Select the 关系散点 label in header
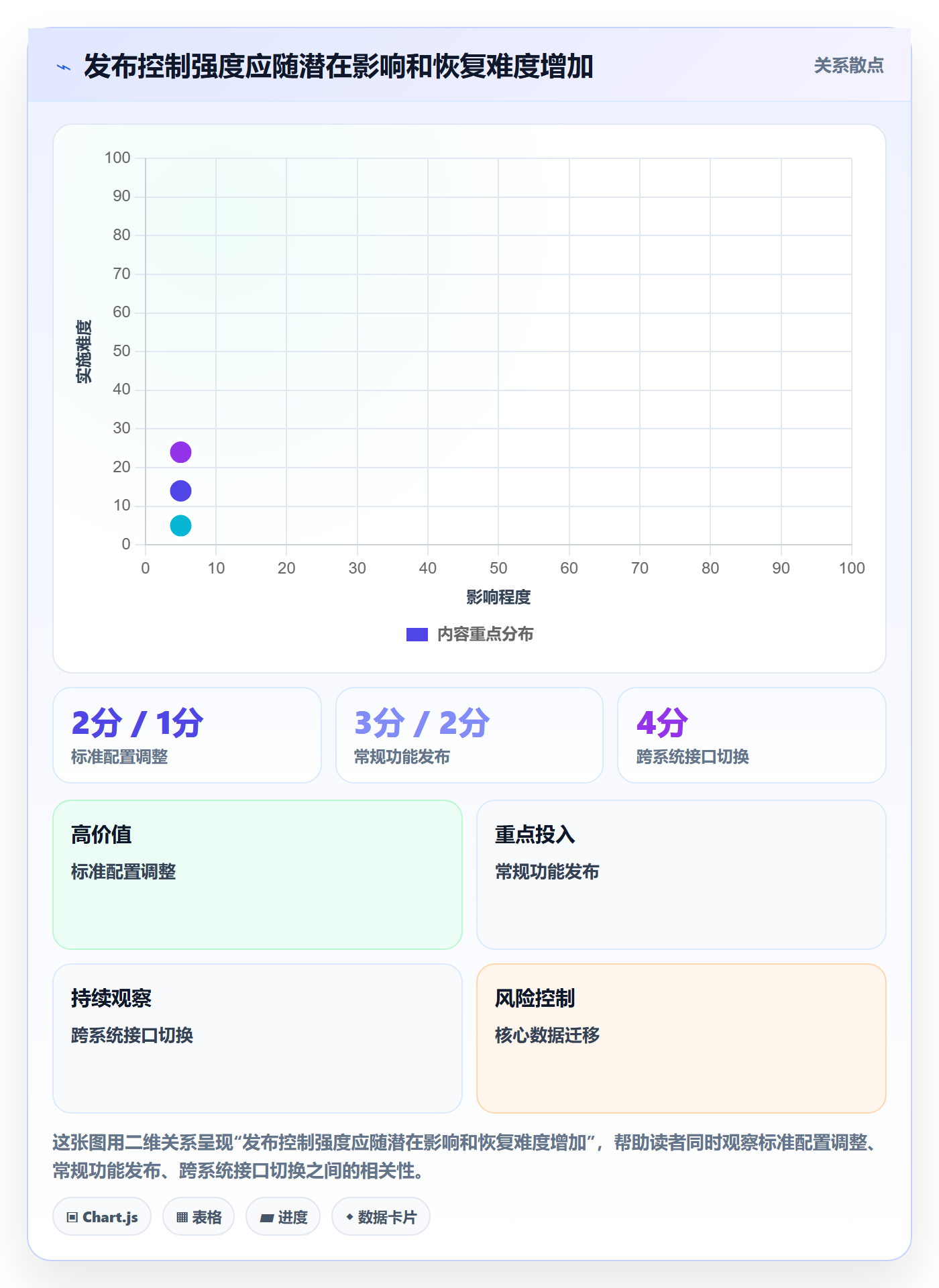The image size is (939, 1288). pyautogui.click(x=848, y=66)
